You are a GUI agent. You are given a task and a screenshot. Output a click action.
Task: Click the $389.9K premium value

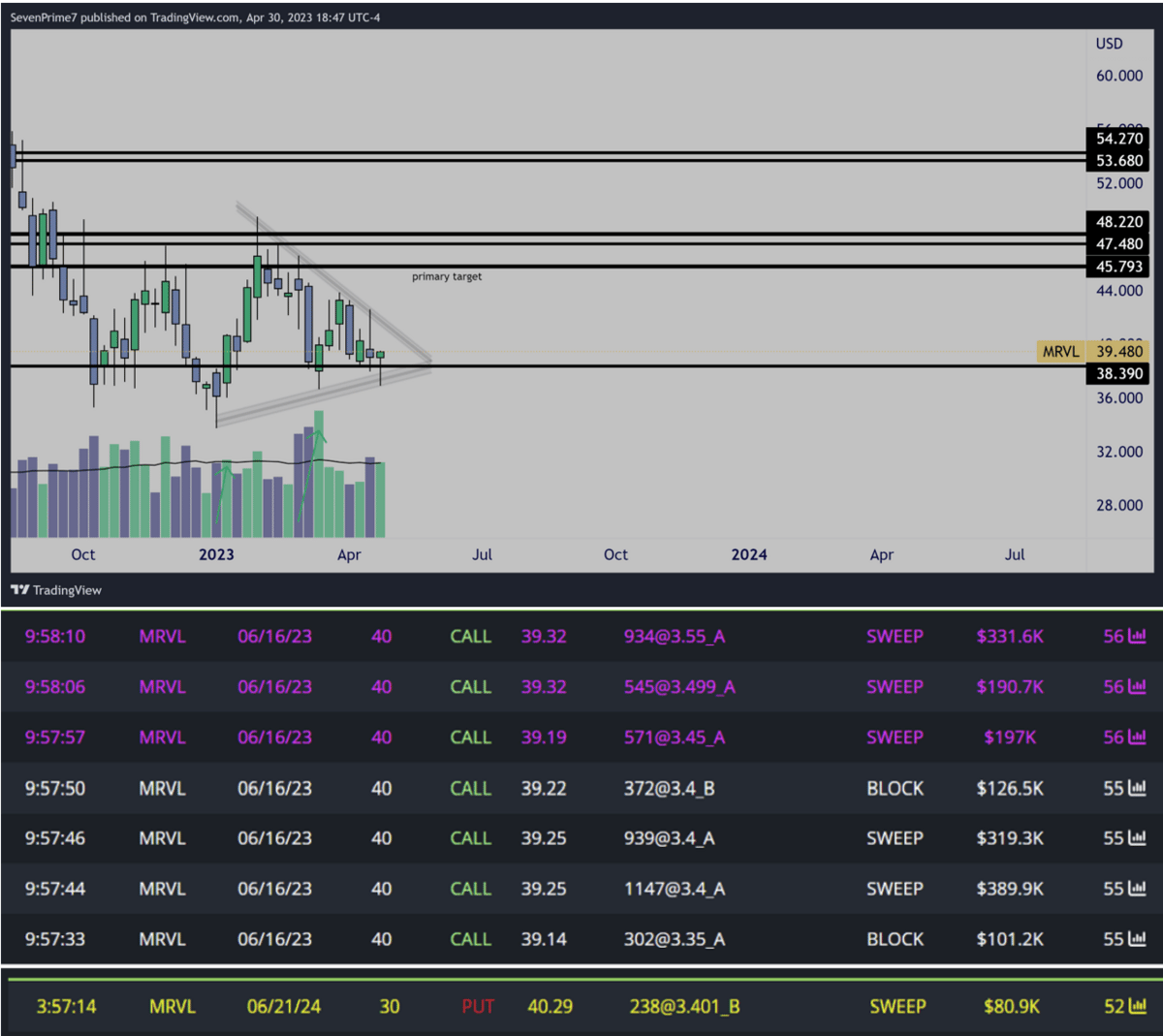(1010, 889)
